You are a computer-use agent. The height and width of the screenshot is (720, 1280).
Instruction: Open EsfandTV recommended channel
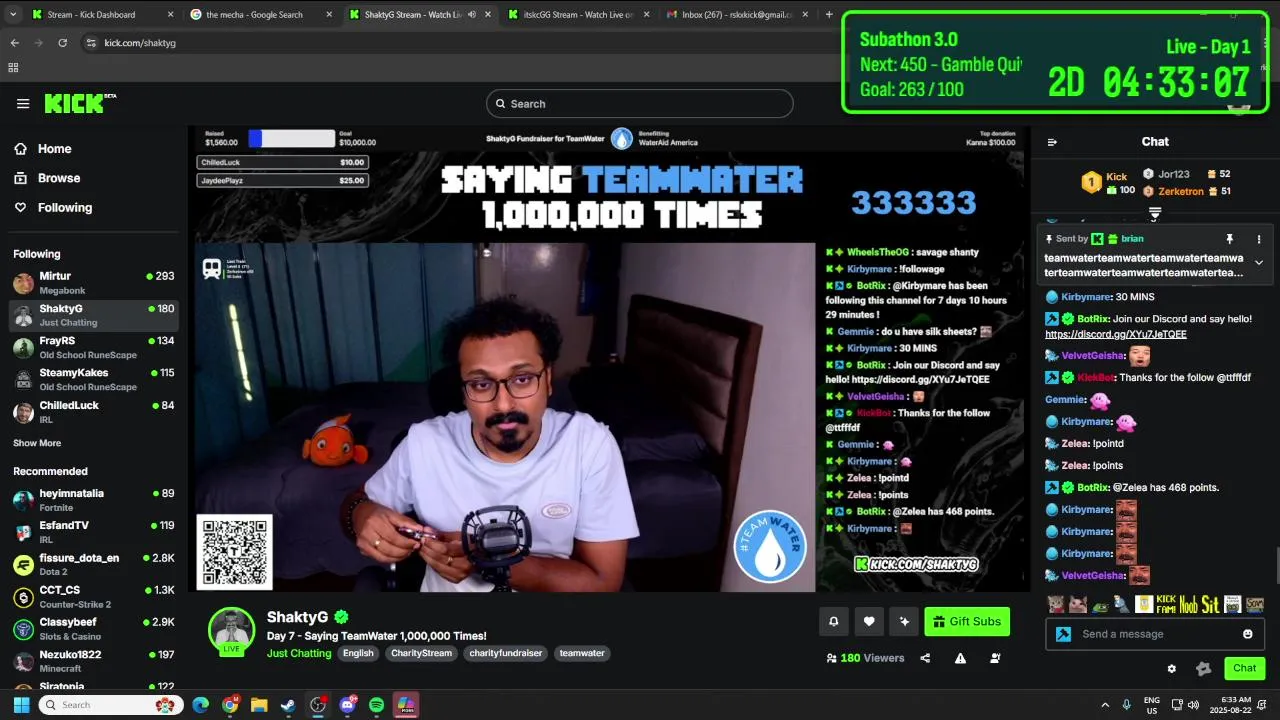(94, 532)
